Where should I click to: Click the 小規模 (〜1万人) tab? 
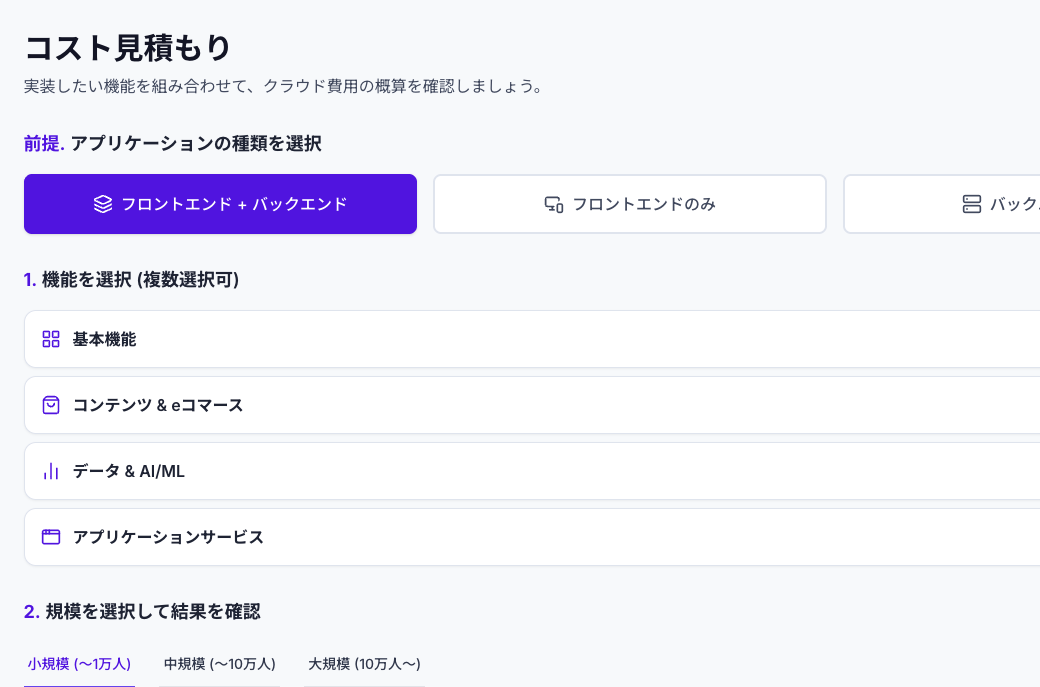pos(79,663)
